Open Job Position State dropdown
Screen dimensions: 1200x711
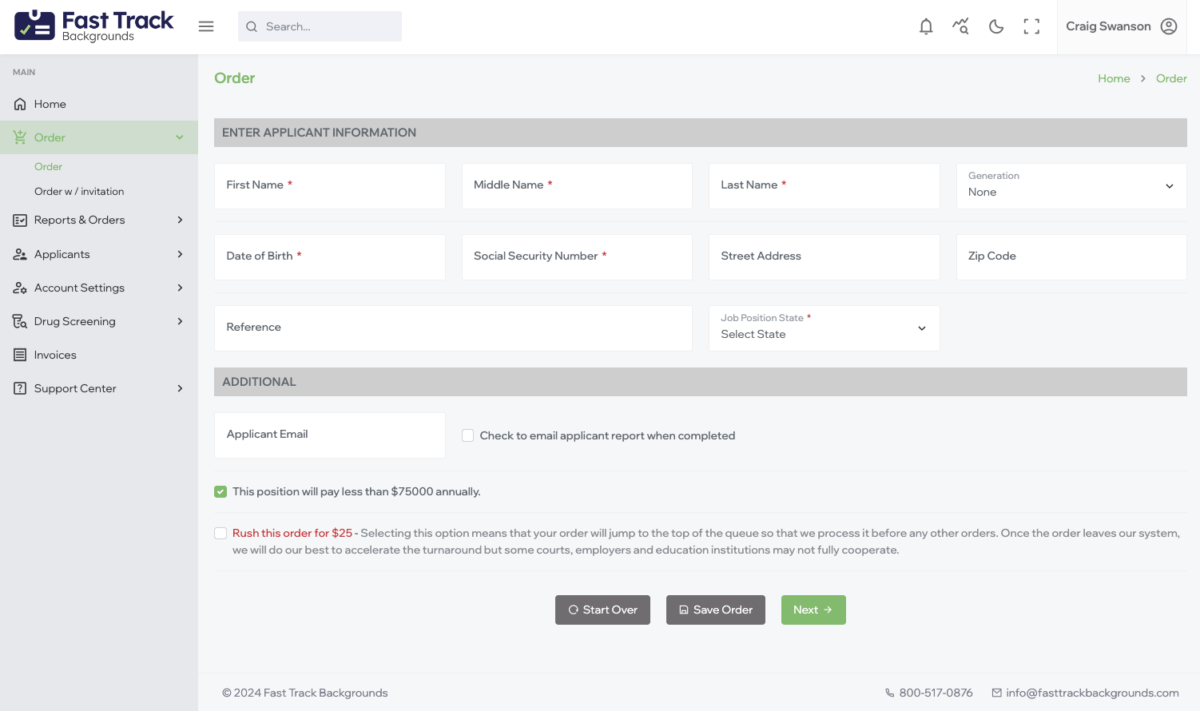tap(824, 328)
